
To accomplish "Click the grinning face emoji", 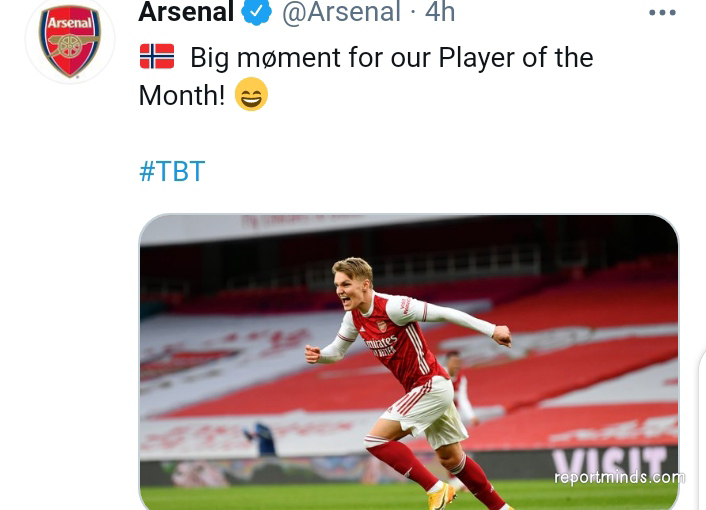I will point(251,94).
